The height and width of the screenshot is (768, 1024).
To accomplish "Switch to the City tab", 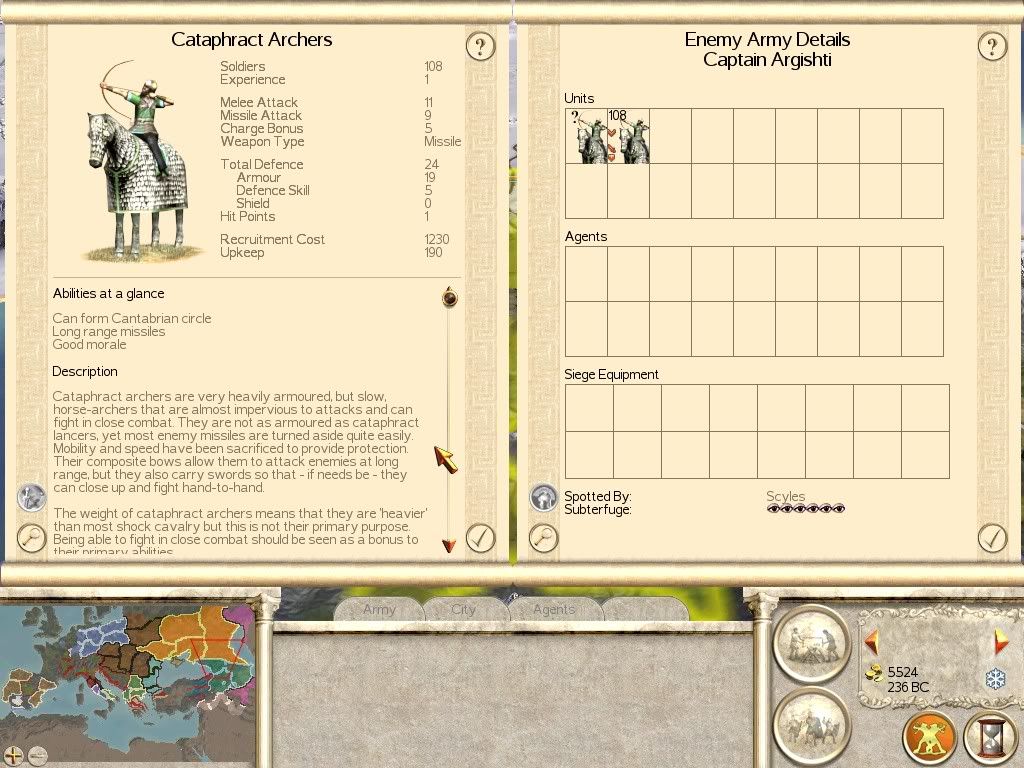I will [464, 609].
